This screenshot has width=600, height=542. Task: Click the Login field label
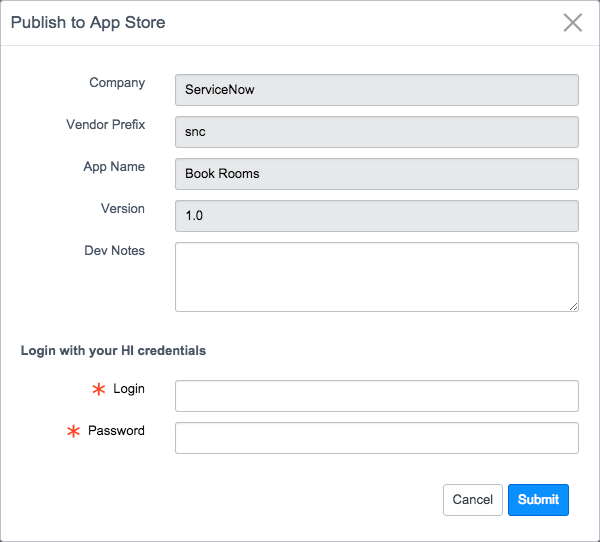coord(129,389)
